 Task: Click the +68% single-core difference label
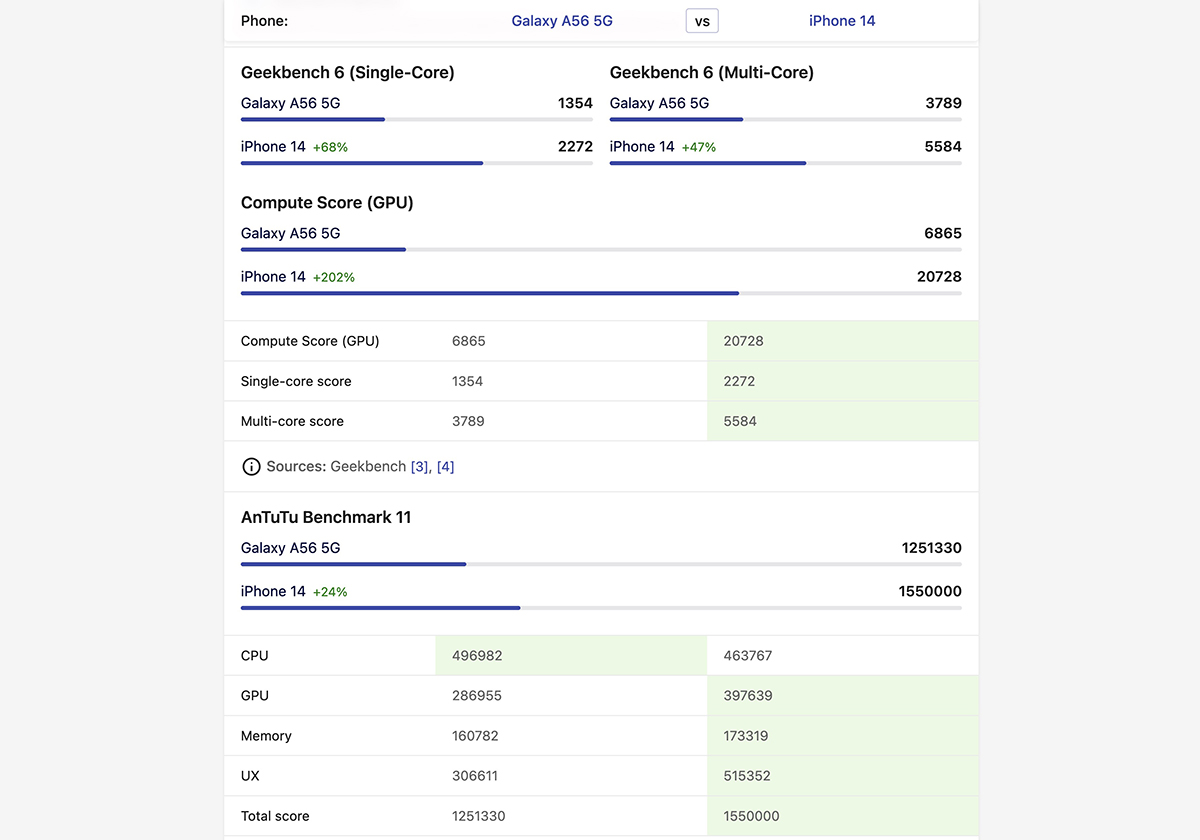(x=330, y=147)
